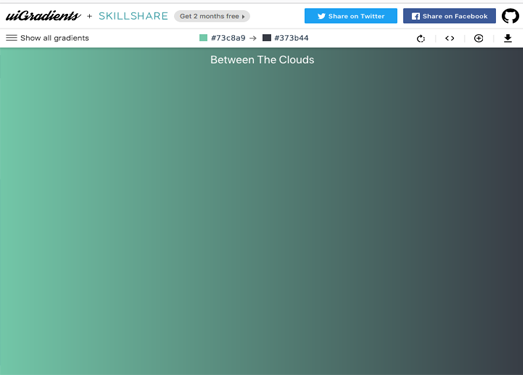This screenshot has height=375, width=523.
Task: Open the get CSS code icon
Action: (x=450, y=38)
